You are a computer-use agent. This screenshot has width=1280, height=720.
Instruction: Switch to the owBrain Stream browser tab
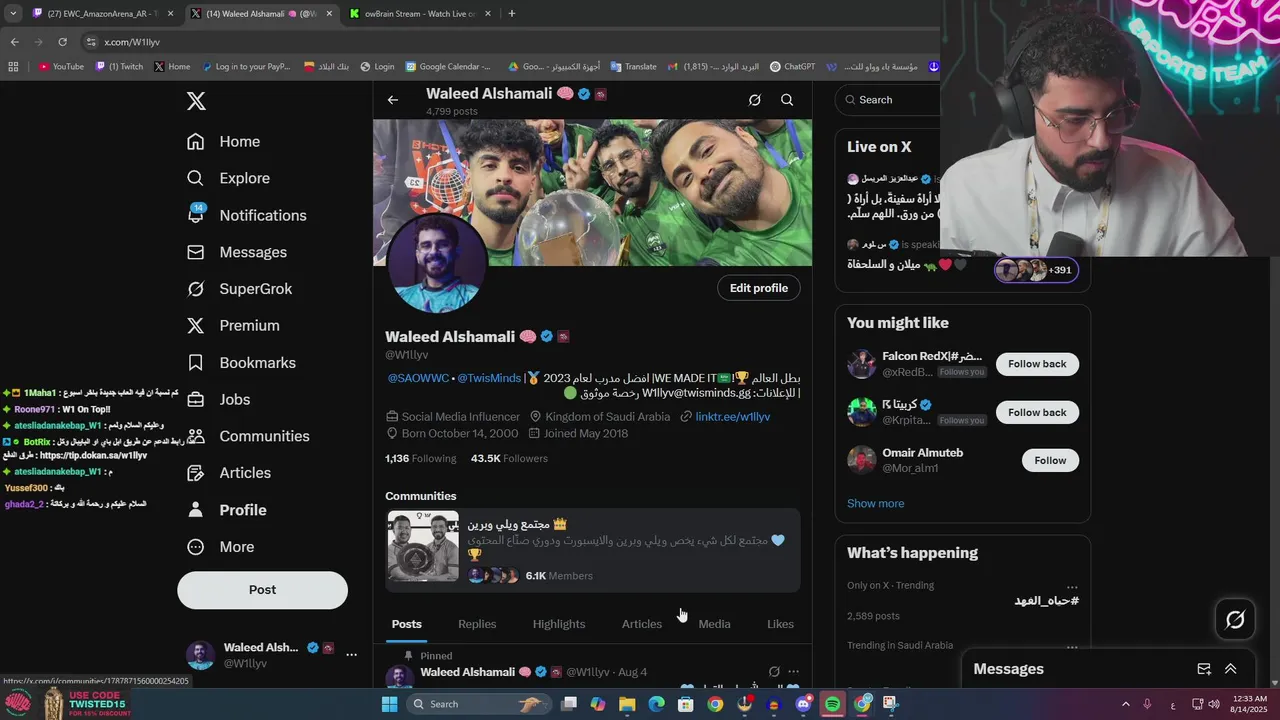tap(418, 14)
